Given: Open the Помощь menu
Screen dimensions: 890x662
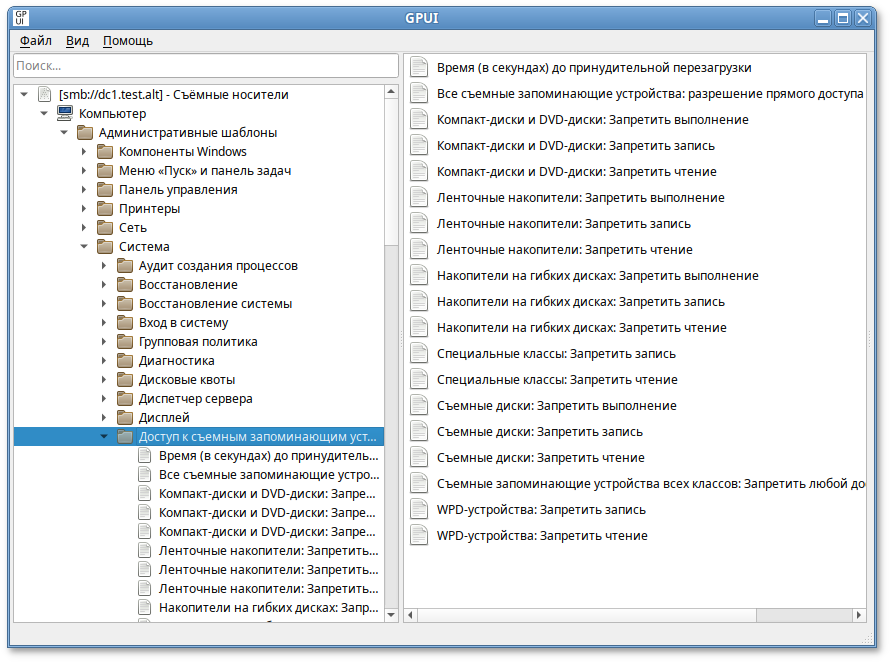Looking at the screenshot, I should click(x=128, y=41).
